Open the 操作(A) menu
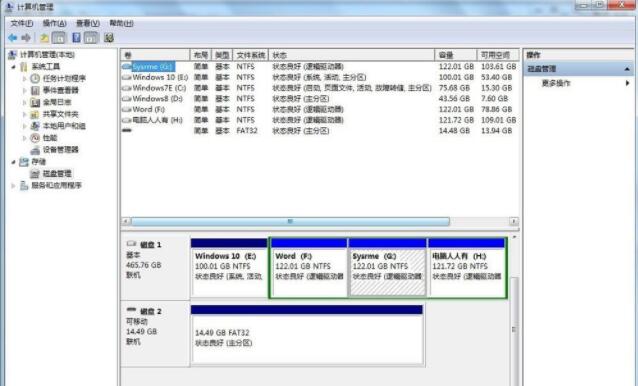Screen dimensions: 638x386 point(55,23)
